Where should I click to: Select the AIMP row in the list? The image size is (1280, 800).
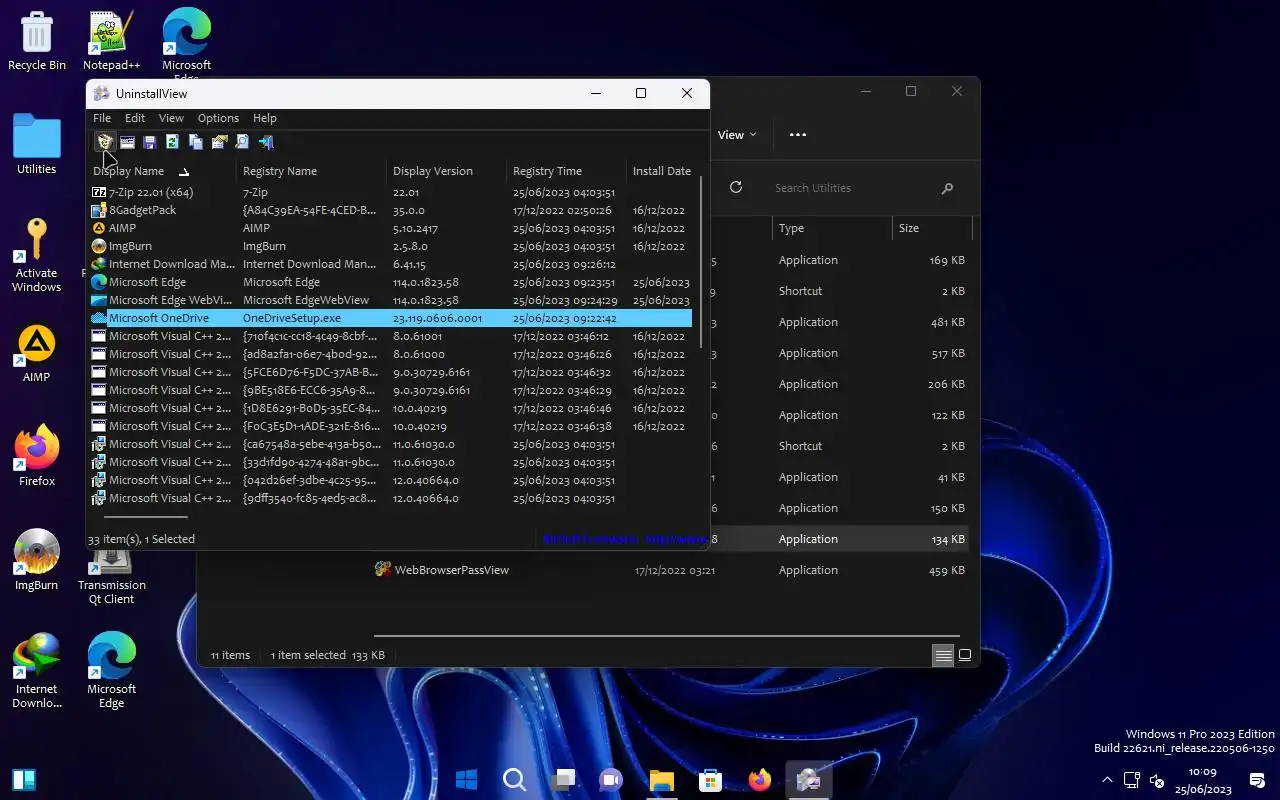[390, 228]
